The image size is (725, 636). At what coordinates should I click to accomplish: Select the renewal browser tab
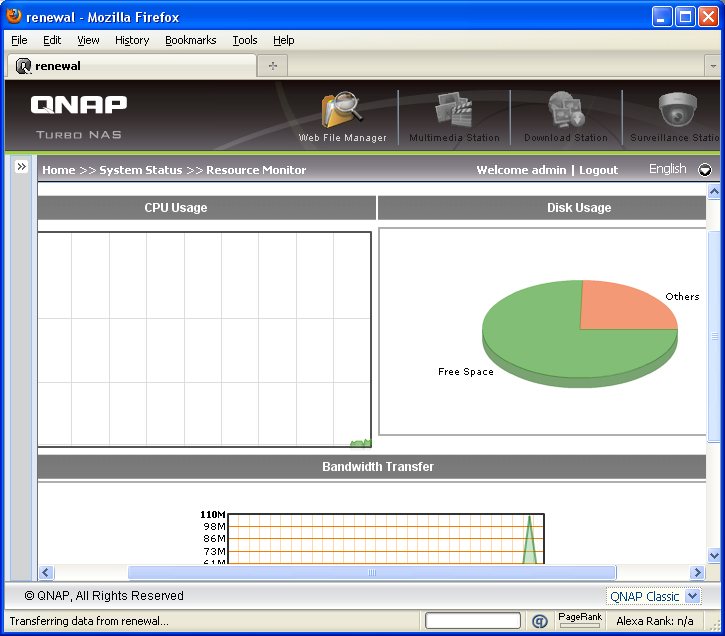[130, 66]
